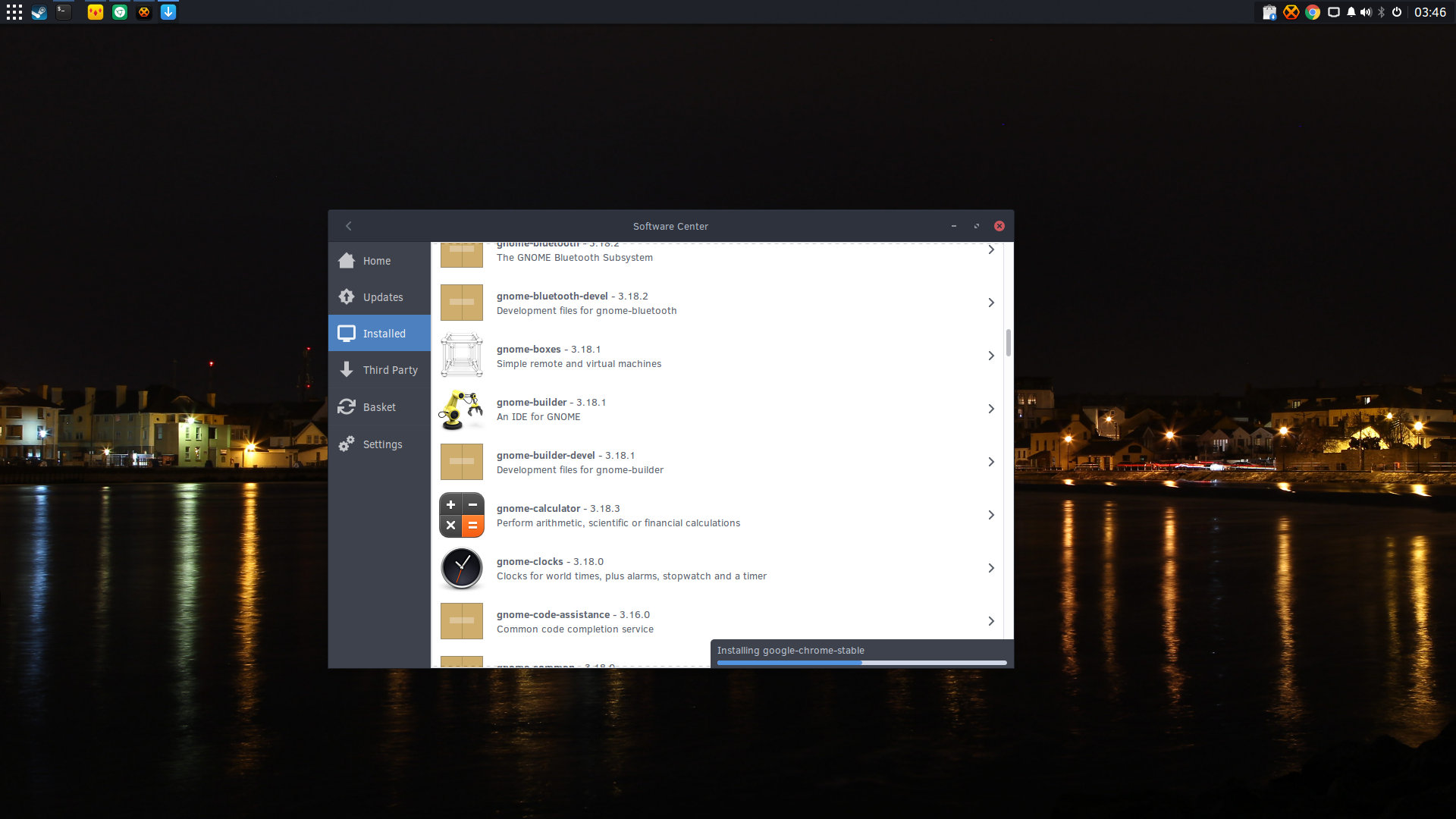This screenshot has height=819, width=1456.
Task: Select 'gnome-boxes - 3.18.1' entry
Action: (x=548, y=350)
